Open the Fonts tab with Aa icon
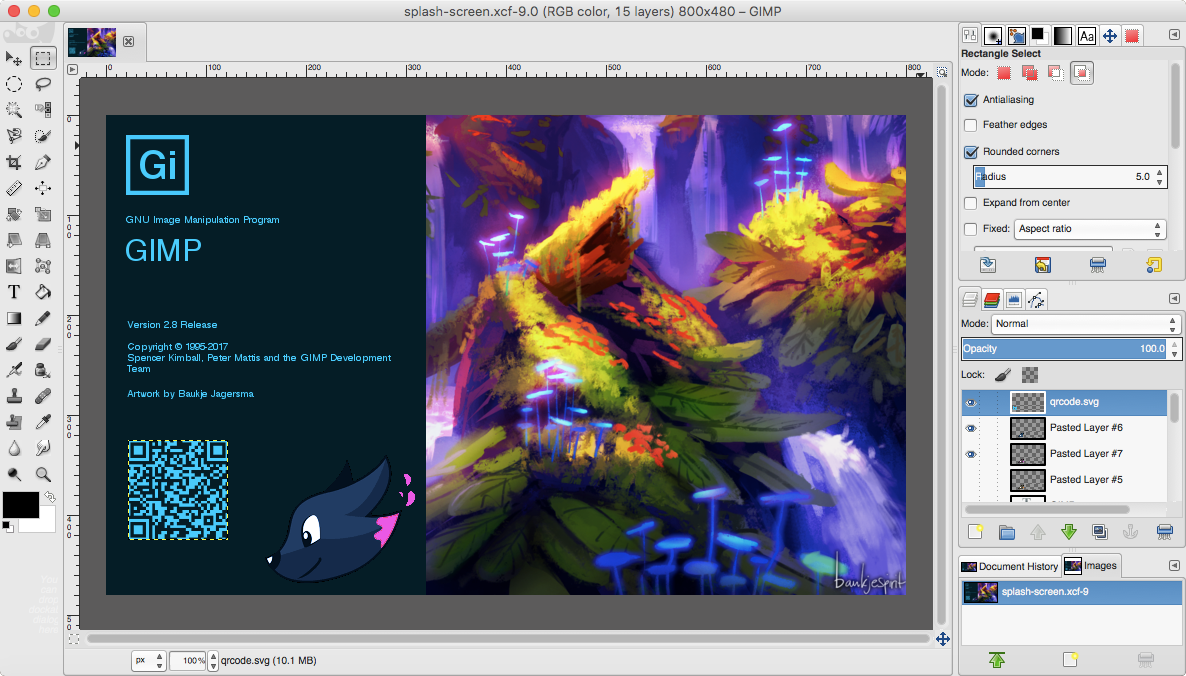Image resolution: width=1186 pixels, height=676 pixels. 1087,36
